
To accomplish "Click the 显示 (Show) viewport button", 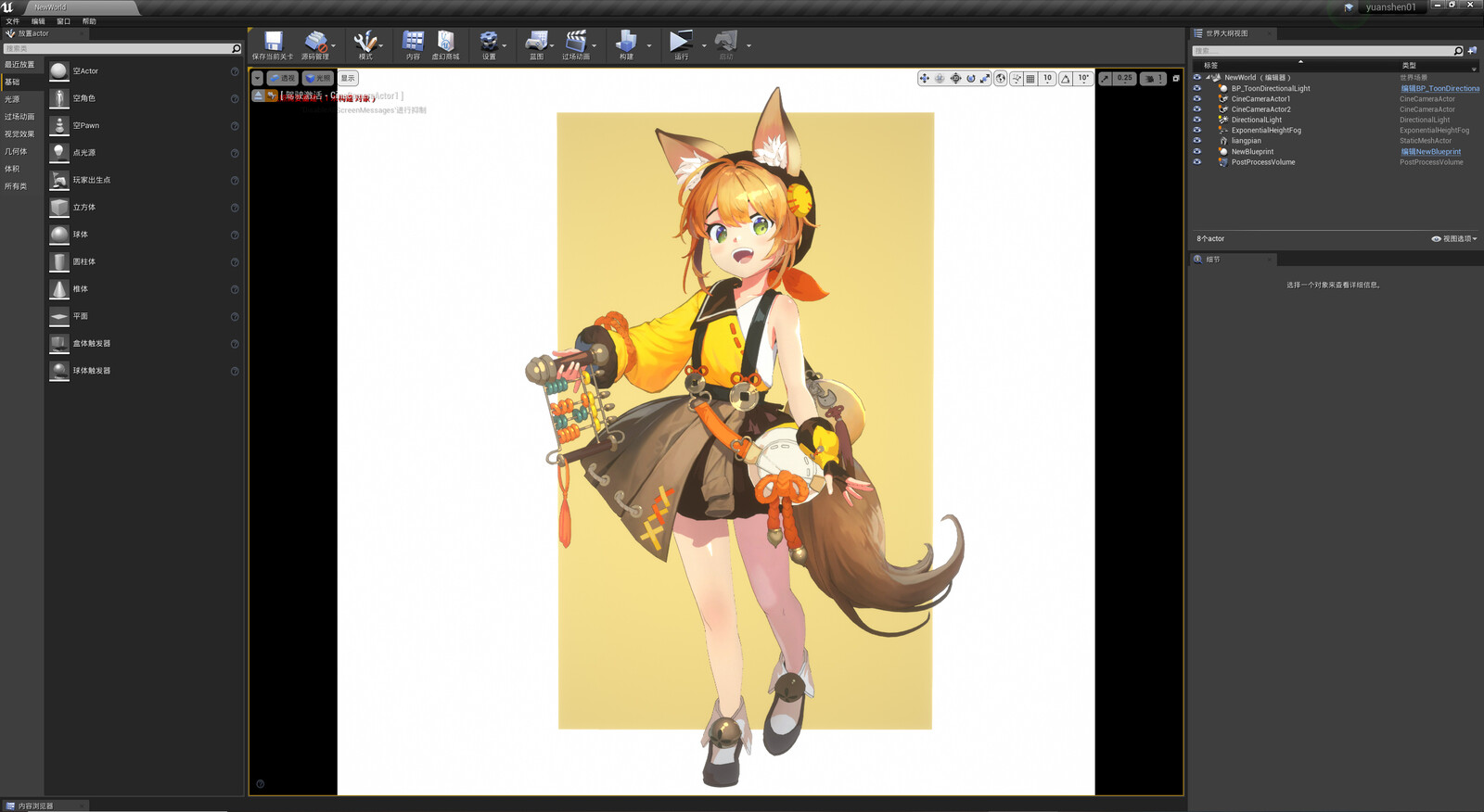I will coord(348,79).
